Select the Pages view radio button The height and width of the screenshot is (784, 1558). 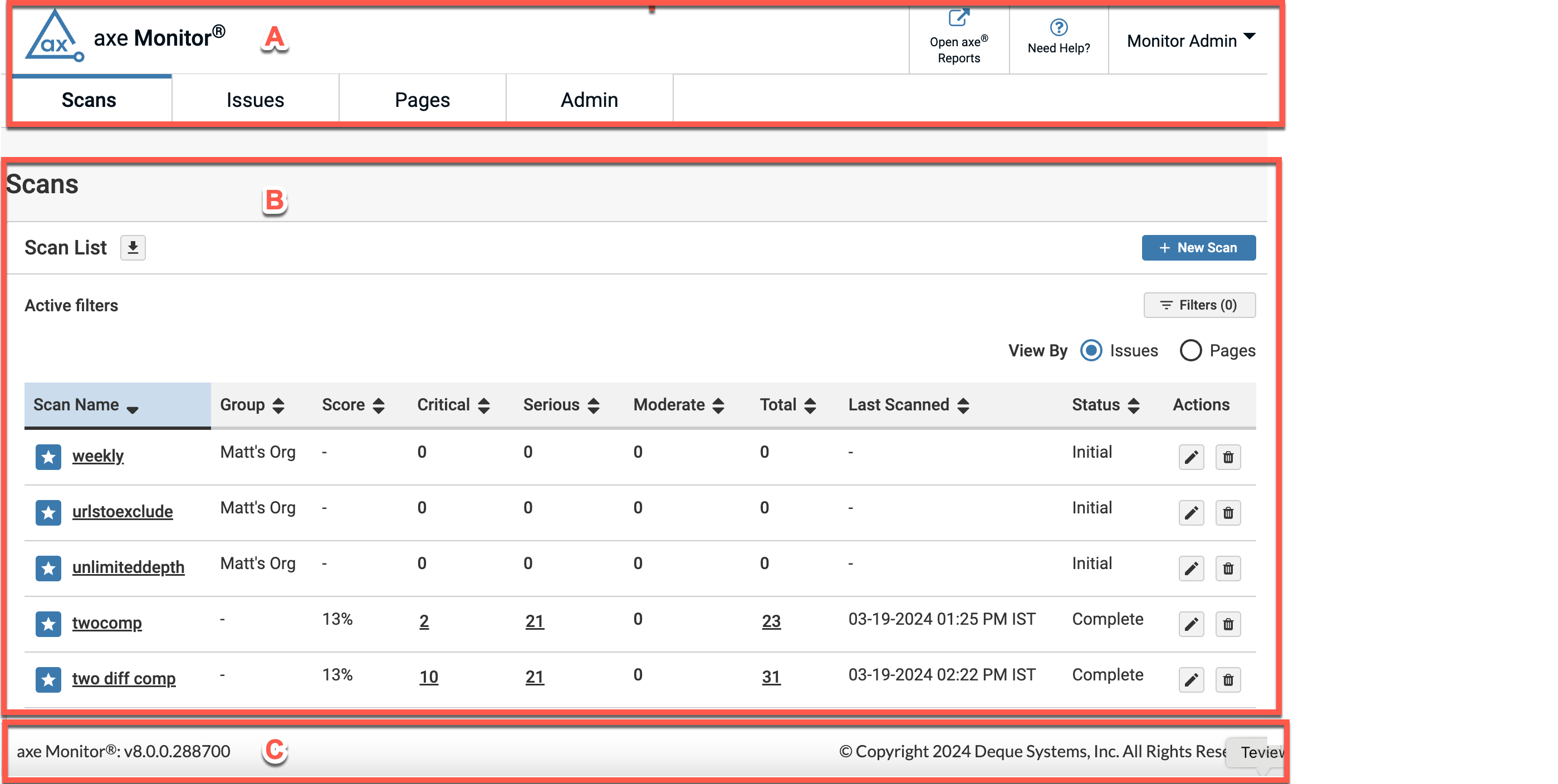[x=1190, y=351]
